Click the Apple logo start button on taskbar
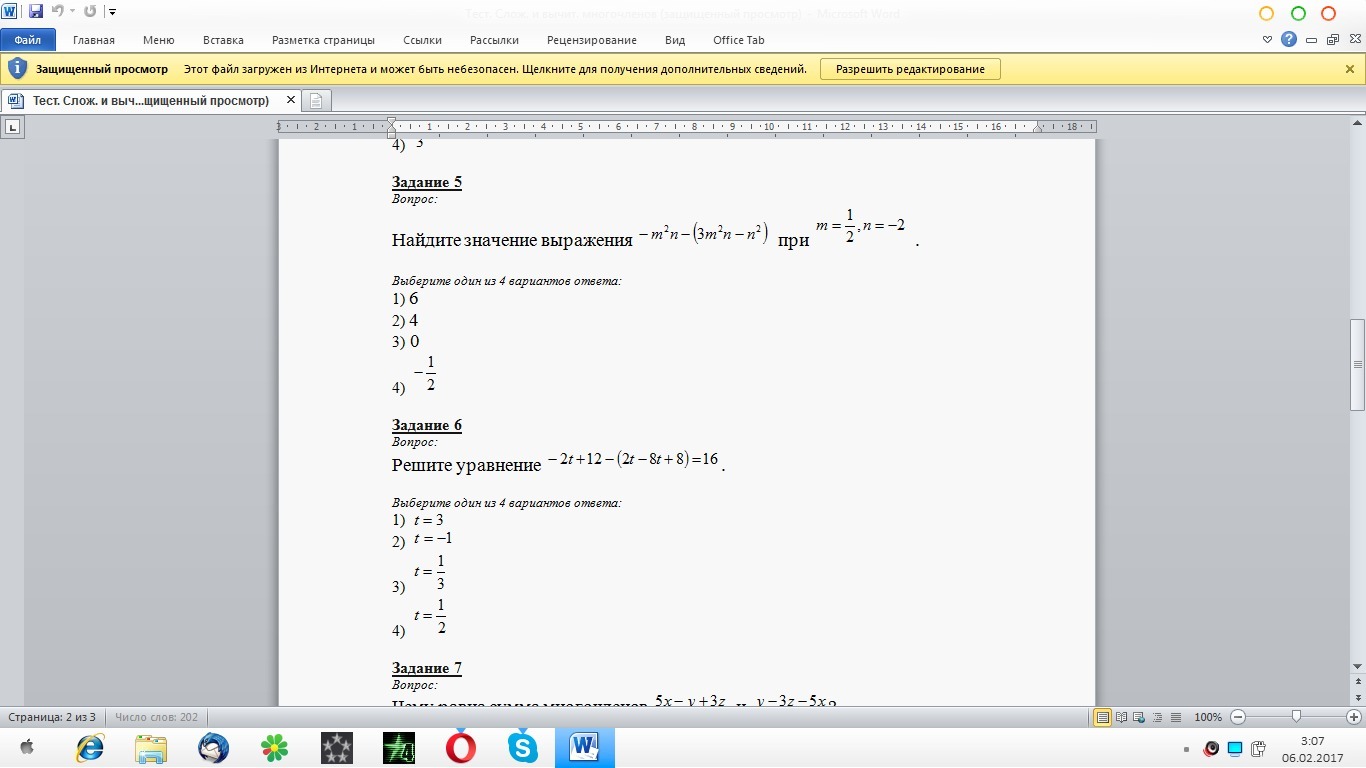1366x768 pixels. [27, 747]
